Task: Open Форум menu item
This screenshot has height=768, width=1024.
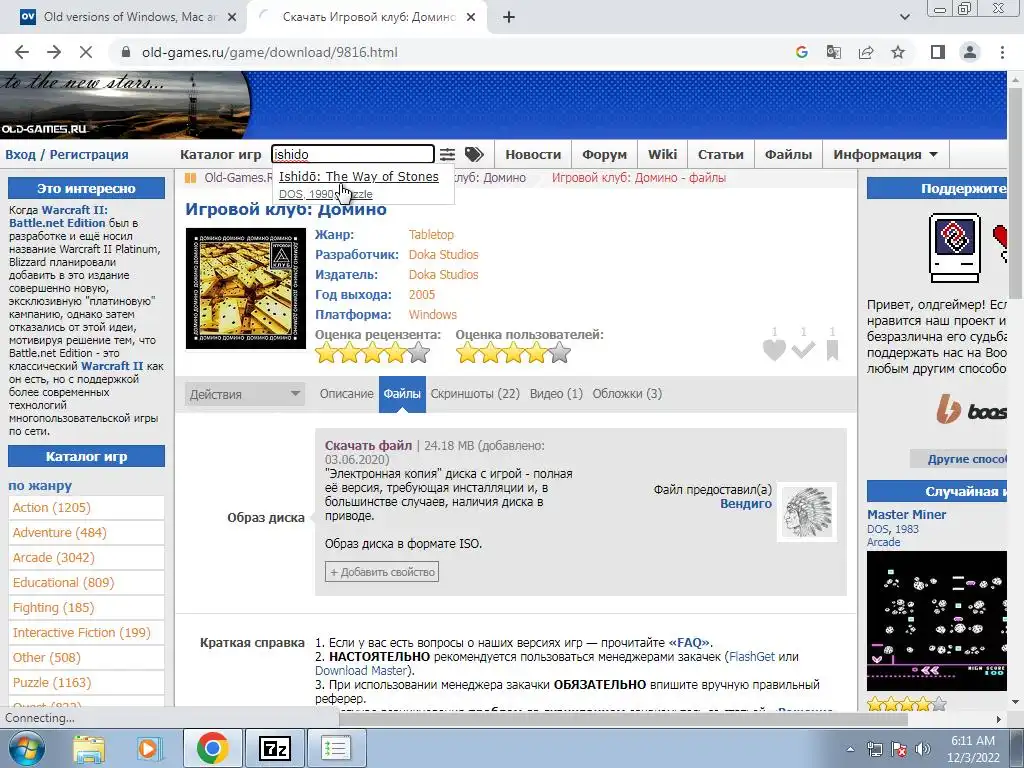Action: (604, 155)
